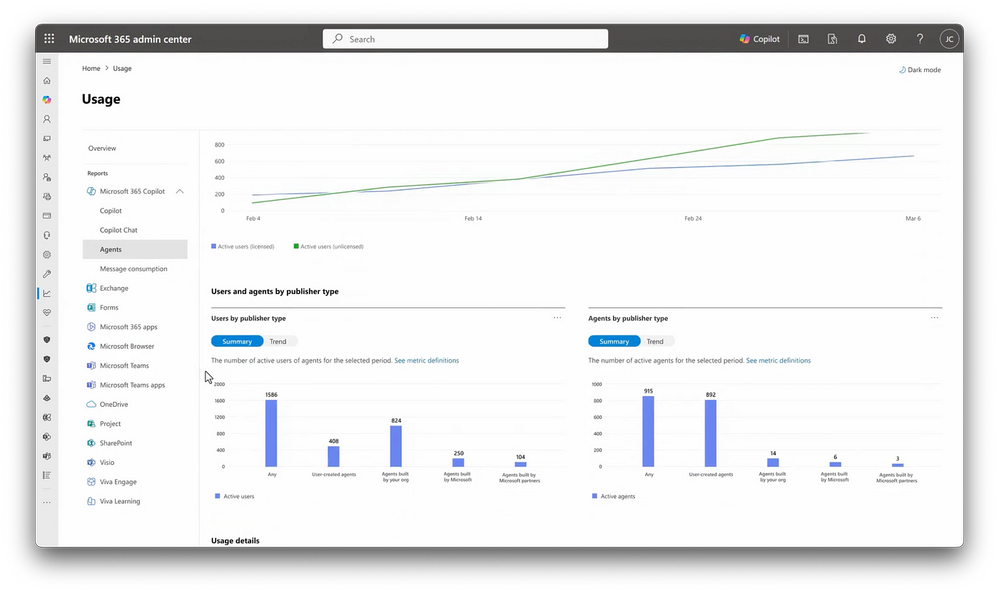Open See metric definitions for active users

tap(427, 361)
